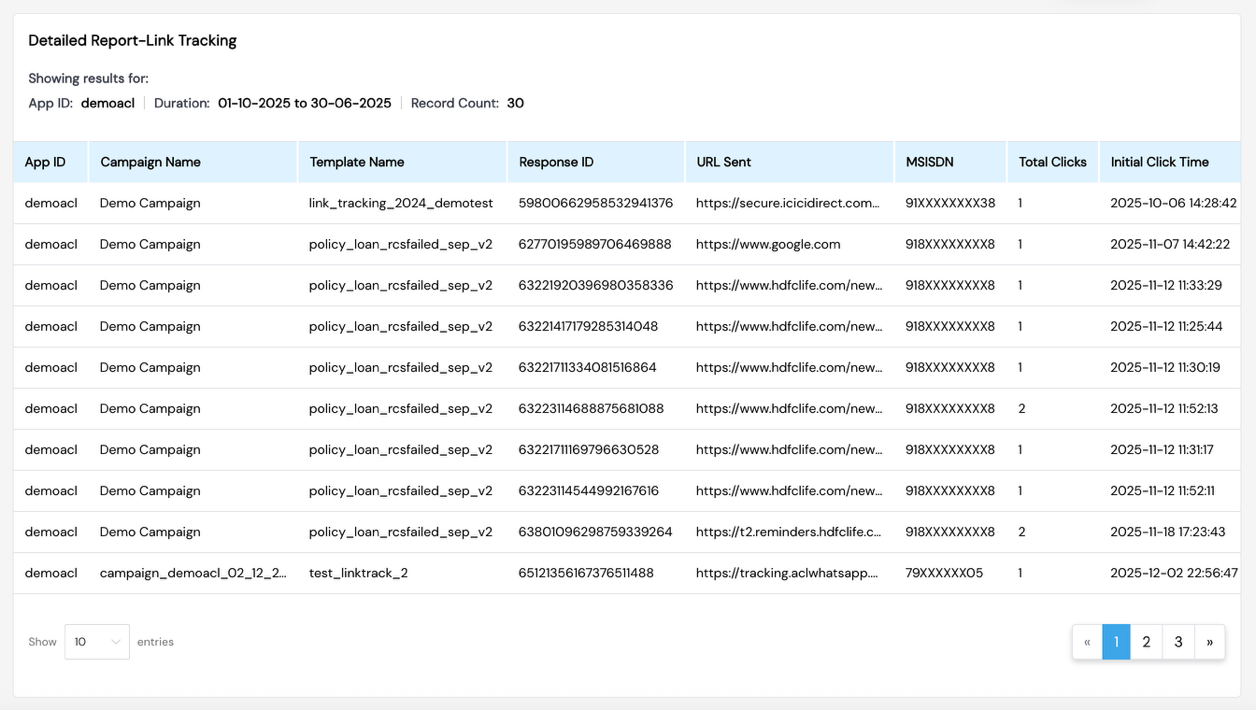Go to page 3 of results
Viewport: 1256px width, 710px height.
1178,642
